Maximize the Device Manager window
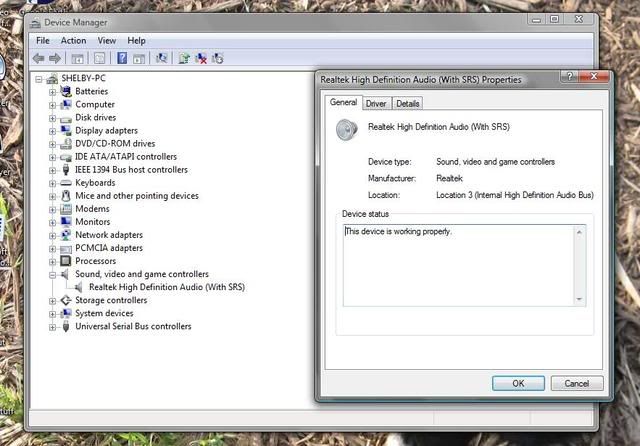Image resolution: width=640 pixels, height=446 pixels. 554,19
